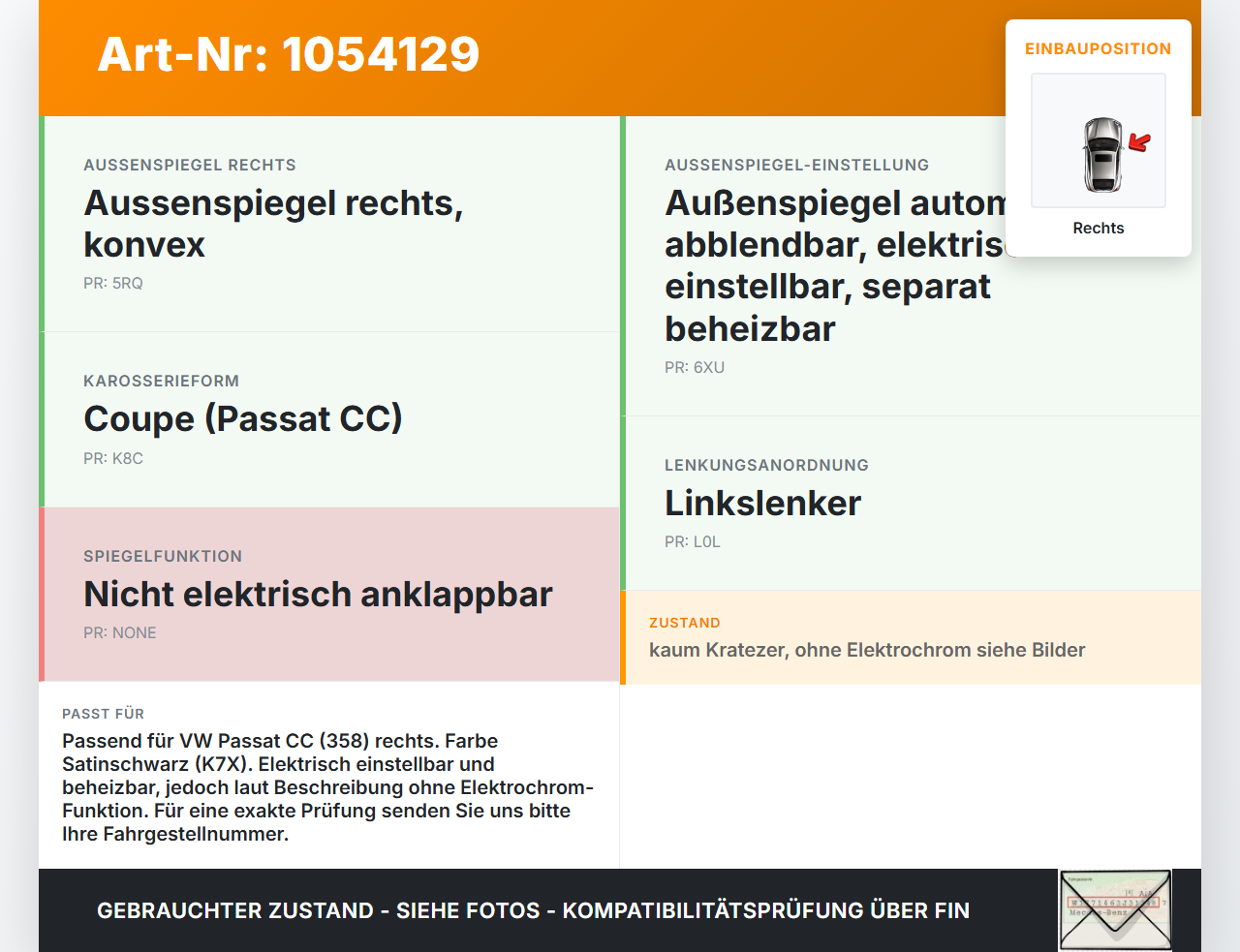The height and width of the screenshot is (952, 1240).
Task: Select the 'Außenspiegel autom. abblendbar' description
Action: click(835, 266)
